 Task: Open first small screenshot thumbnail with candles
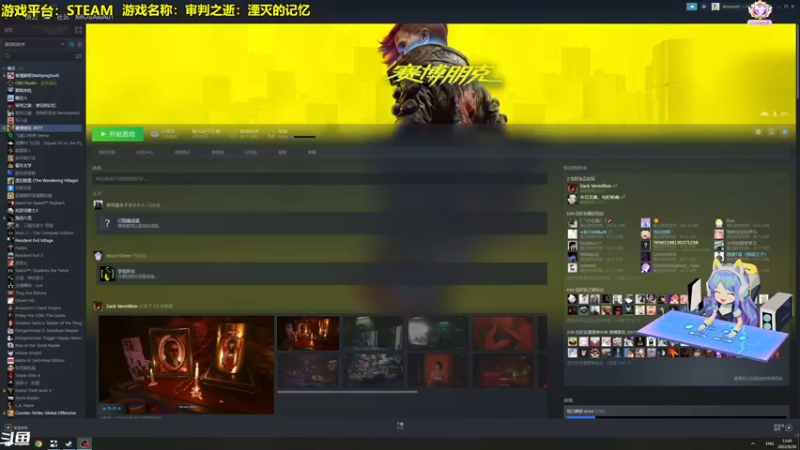[x=308, y=333]
